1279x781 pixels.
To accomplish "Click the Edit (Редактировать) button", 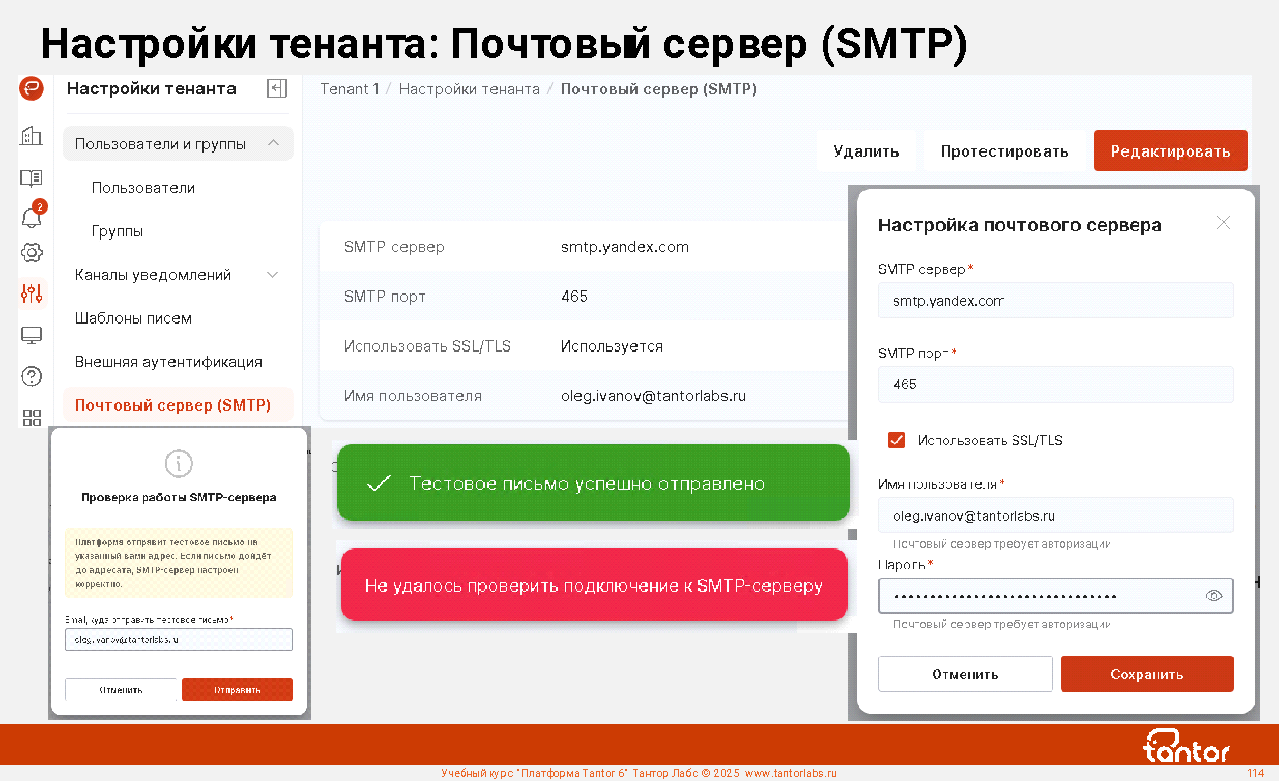I will 1170,151.
